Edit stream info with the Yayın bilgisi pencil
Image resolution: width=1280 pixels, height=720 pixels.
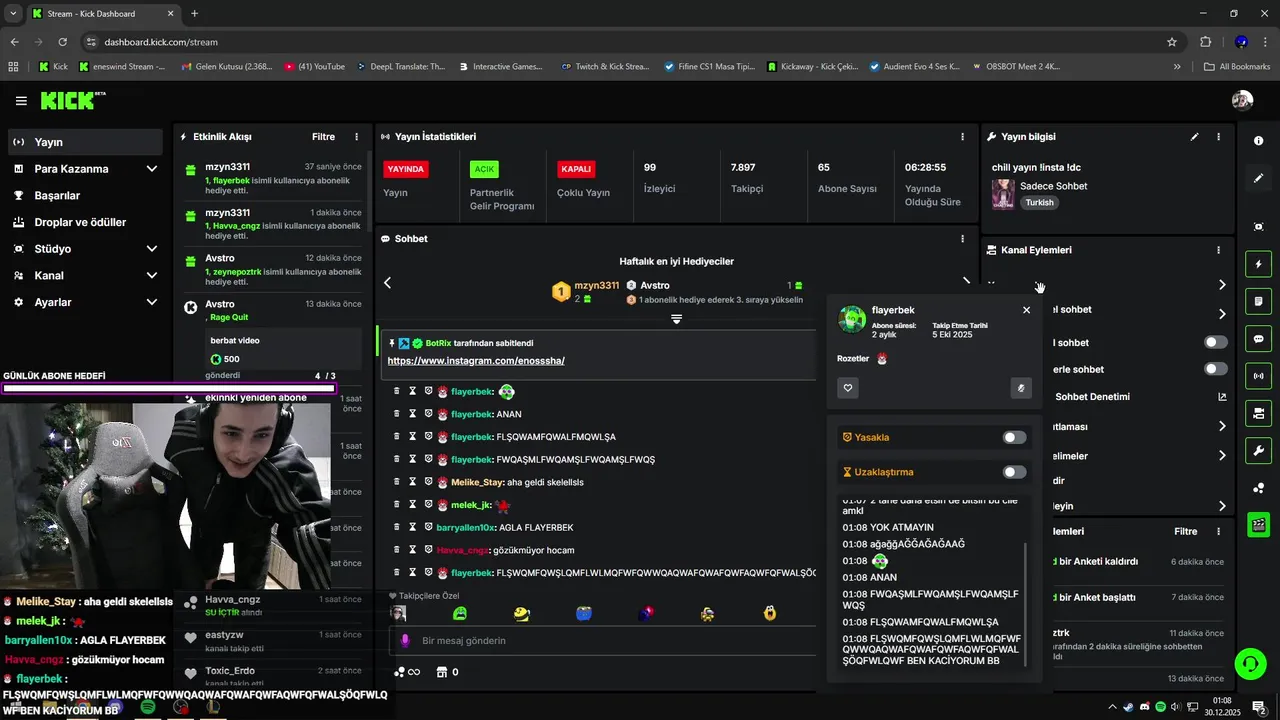tap(1194, 137)
